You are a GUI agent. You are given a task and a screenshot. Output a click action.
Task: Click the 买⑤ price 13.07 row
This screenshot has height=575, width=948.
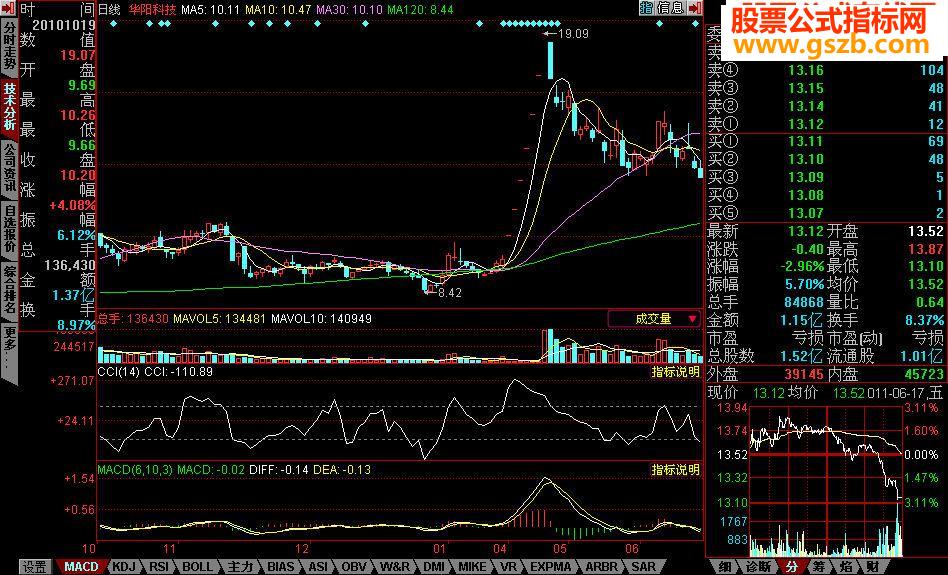(825, 213)
